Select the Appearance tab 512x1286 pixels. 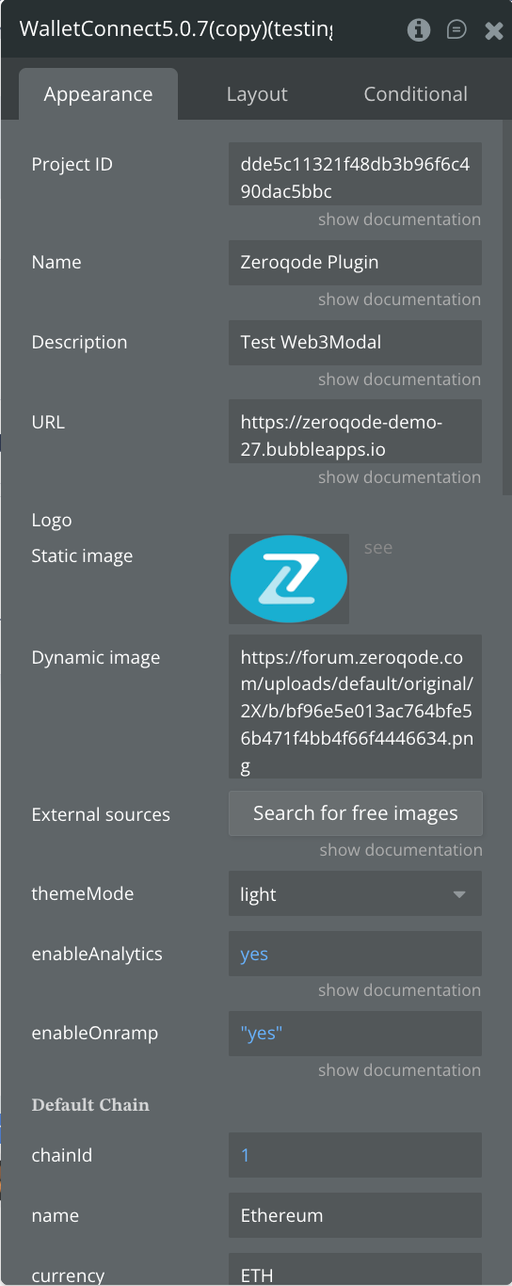[x=98, y=94]
